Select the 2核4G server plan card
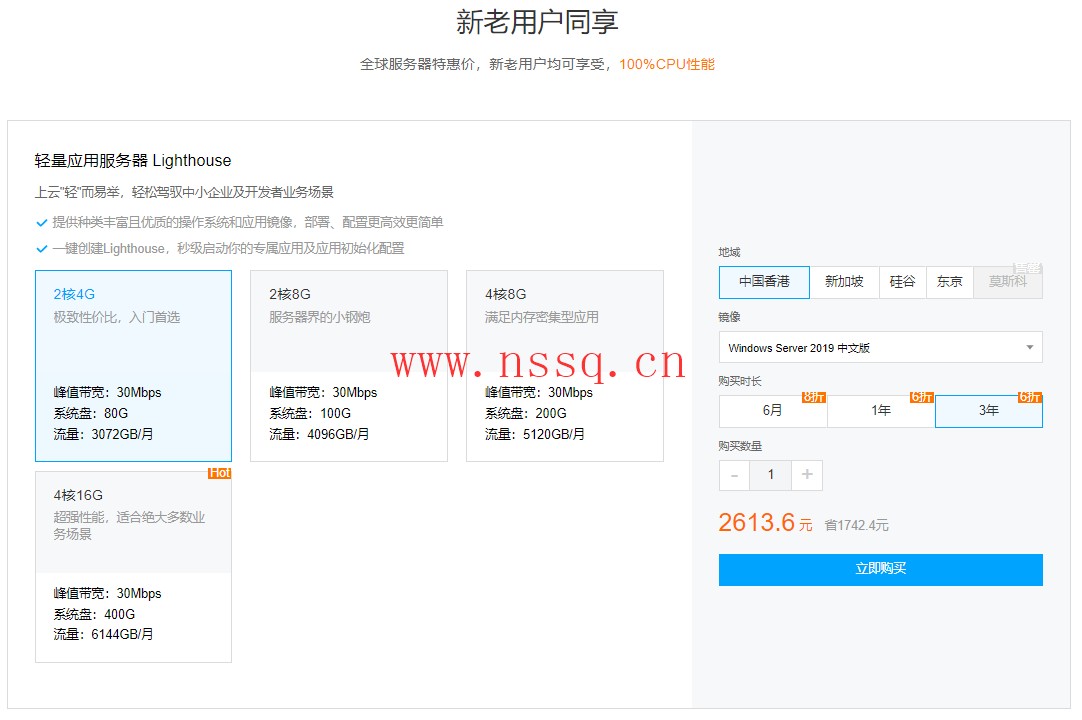This screenshot has width=1082, height=720. tap(133, 365)
